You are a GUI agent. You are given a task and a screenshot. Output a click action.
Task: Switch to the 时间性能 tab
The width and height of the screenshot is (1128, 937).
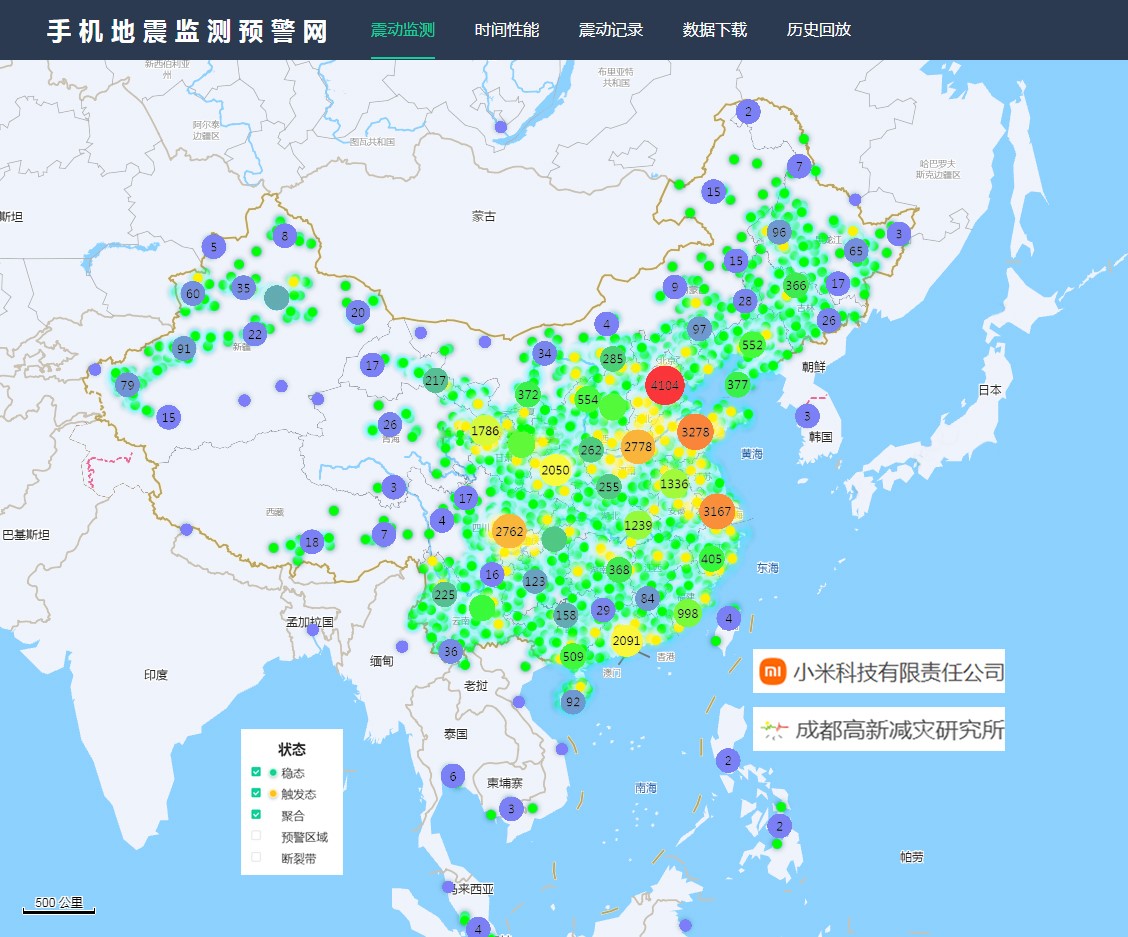[x=506, y=30]
